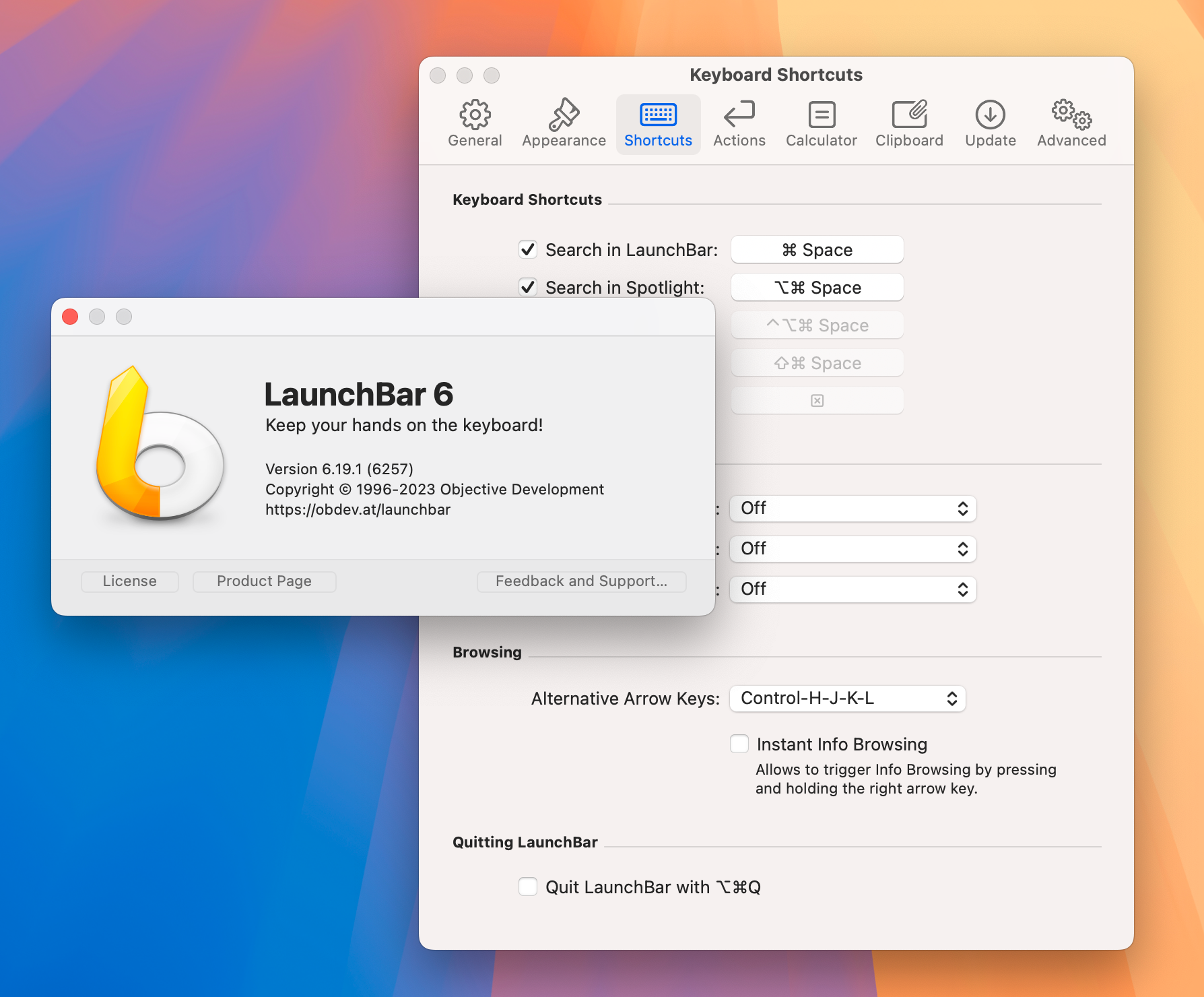
Task: Click the Keyboard Shortcuts window title
Action: tap(776, 75)
